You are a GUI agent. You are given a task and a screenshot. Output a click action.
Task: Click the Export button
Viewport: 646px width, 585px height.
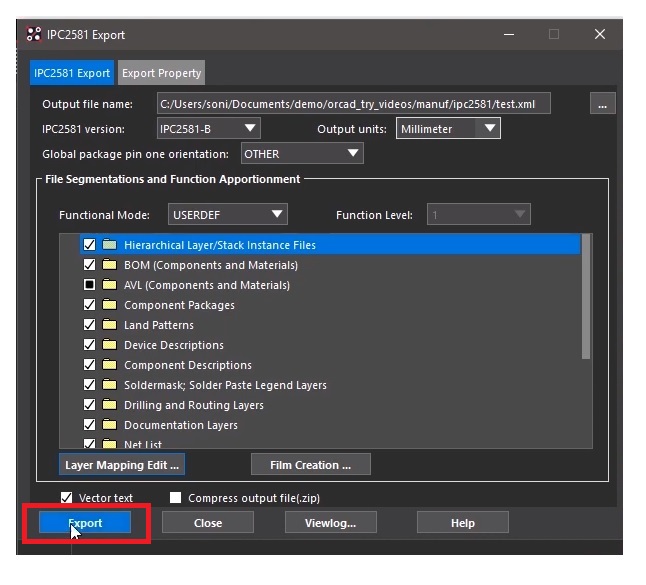[x=85, y=523]
